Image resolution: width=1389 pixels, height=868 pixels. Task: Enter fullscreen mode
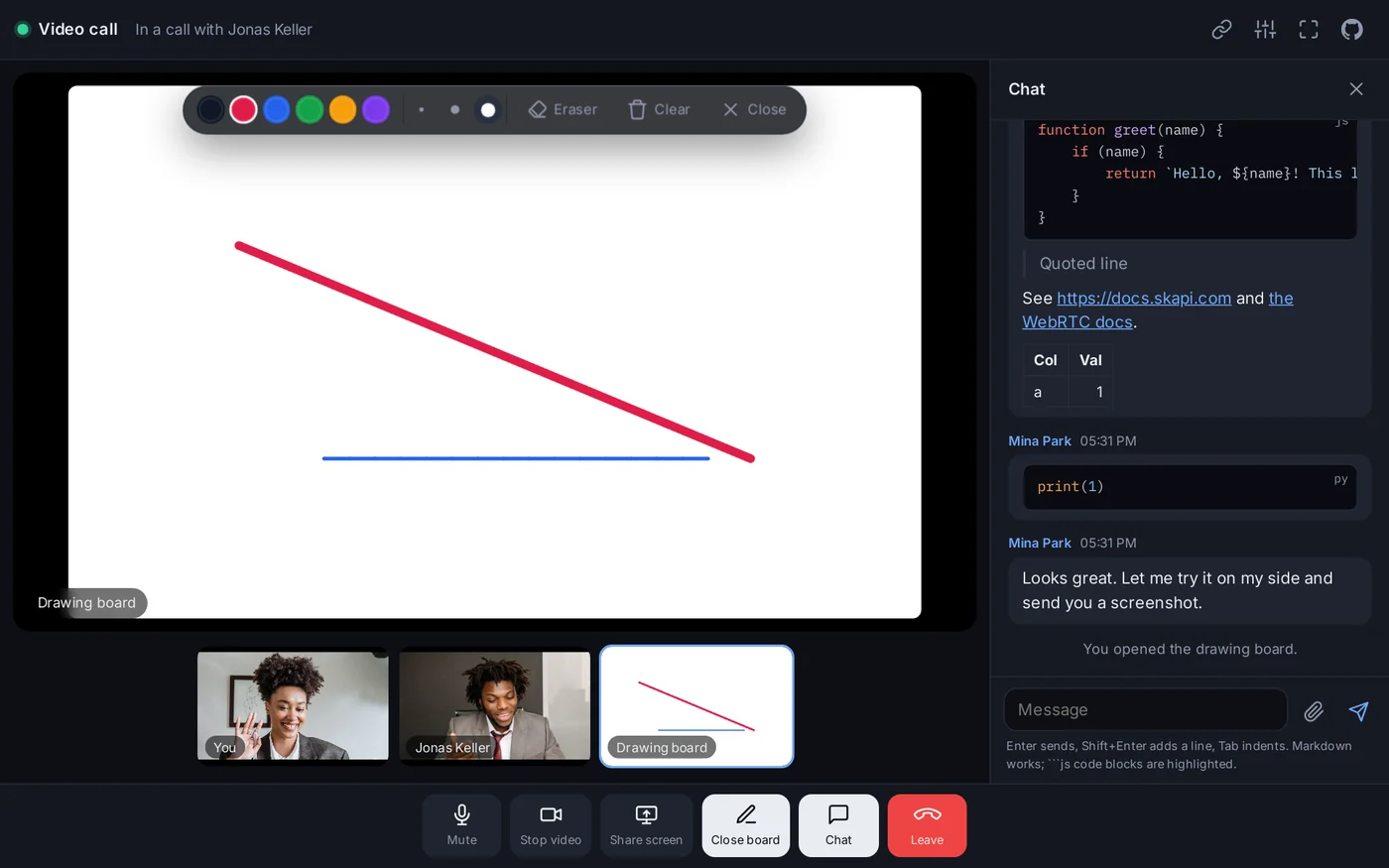[x=1309, y=30]
